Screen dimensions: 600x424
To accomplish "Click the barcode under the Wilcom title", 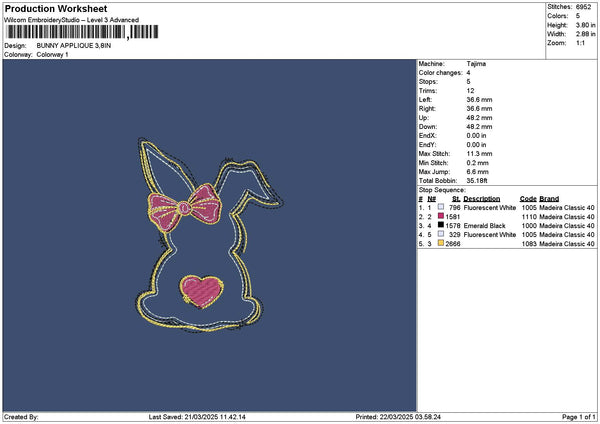I will point(82,32).
